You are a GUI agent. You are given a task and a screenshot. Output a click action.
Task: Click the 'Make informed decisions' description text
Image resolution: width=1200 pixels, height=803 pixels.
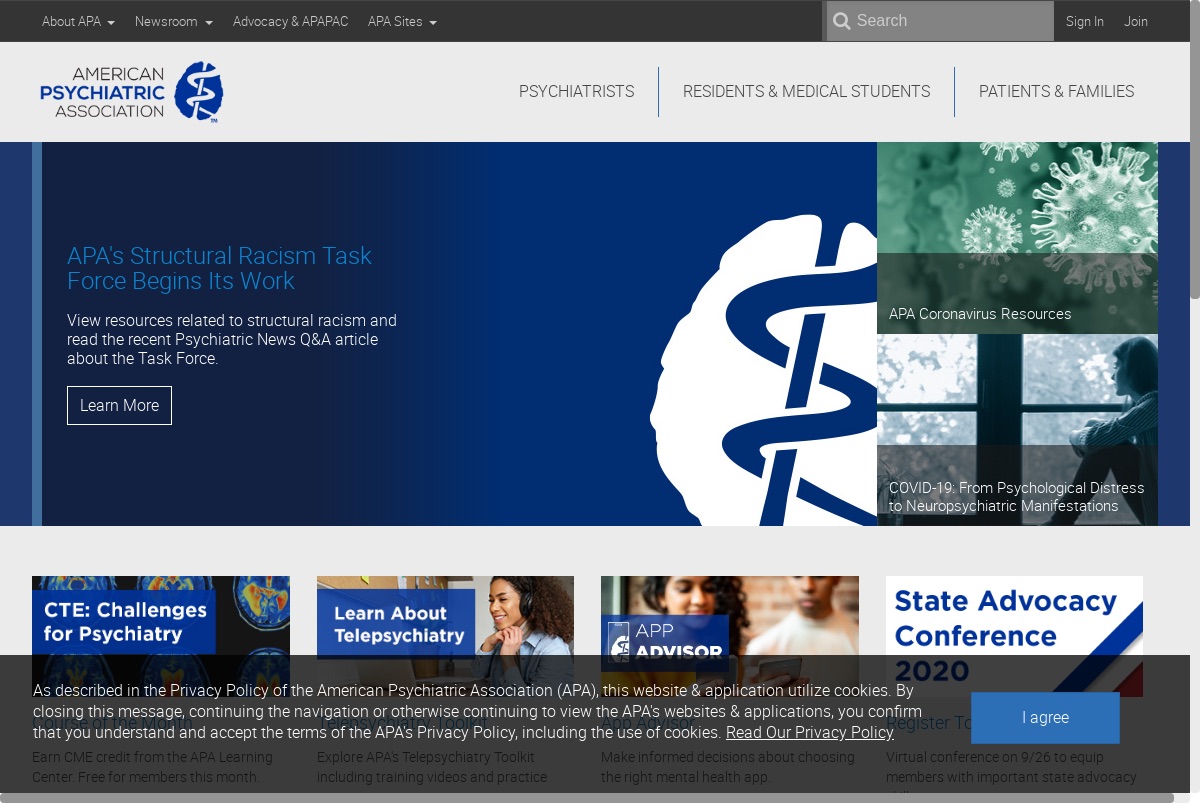[728, 767]
